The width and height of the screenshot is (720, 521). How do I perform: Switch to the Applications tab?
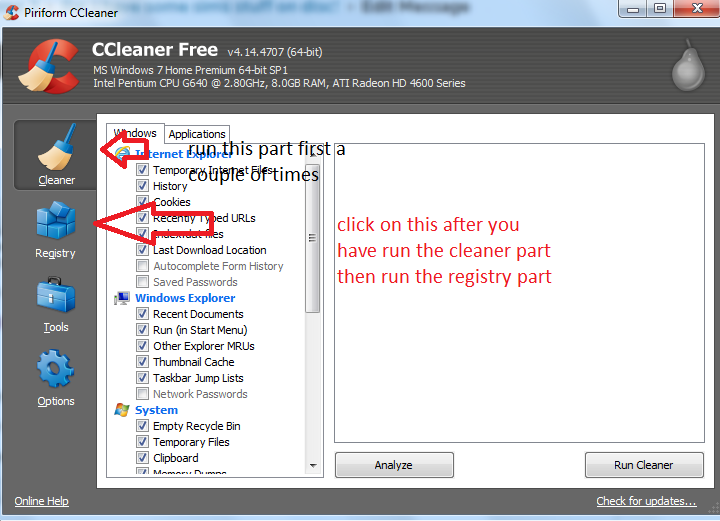point(197,134)
